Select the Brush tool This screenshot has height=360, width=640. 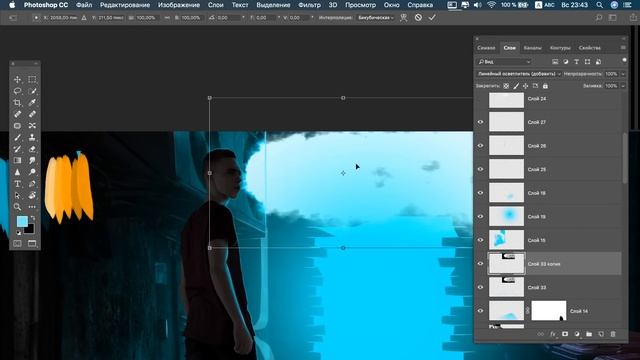[17, 138]
